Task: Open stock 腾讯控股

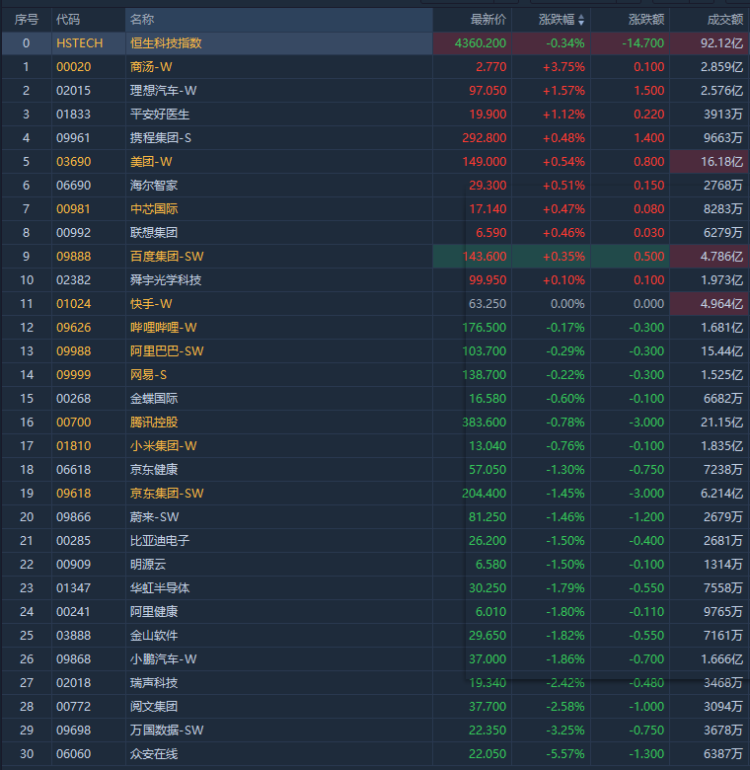Action: tap(154, 422)
